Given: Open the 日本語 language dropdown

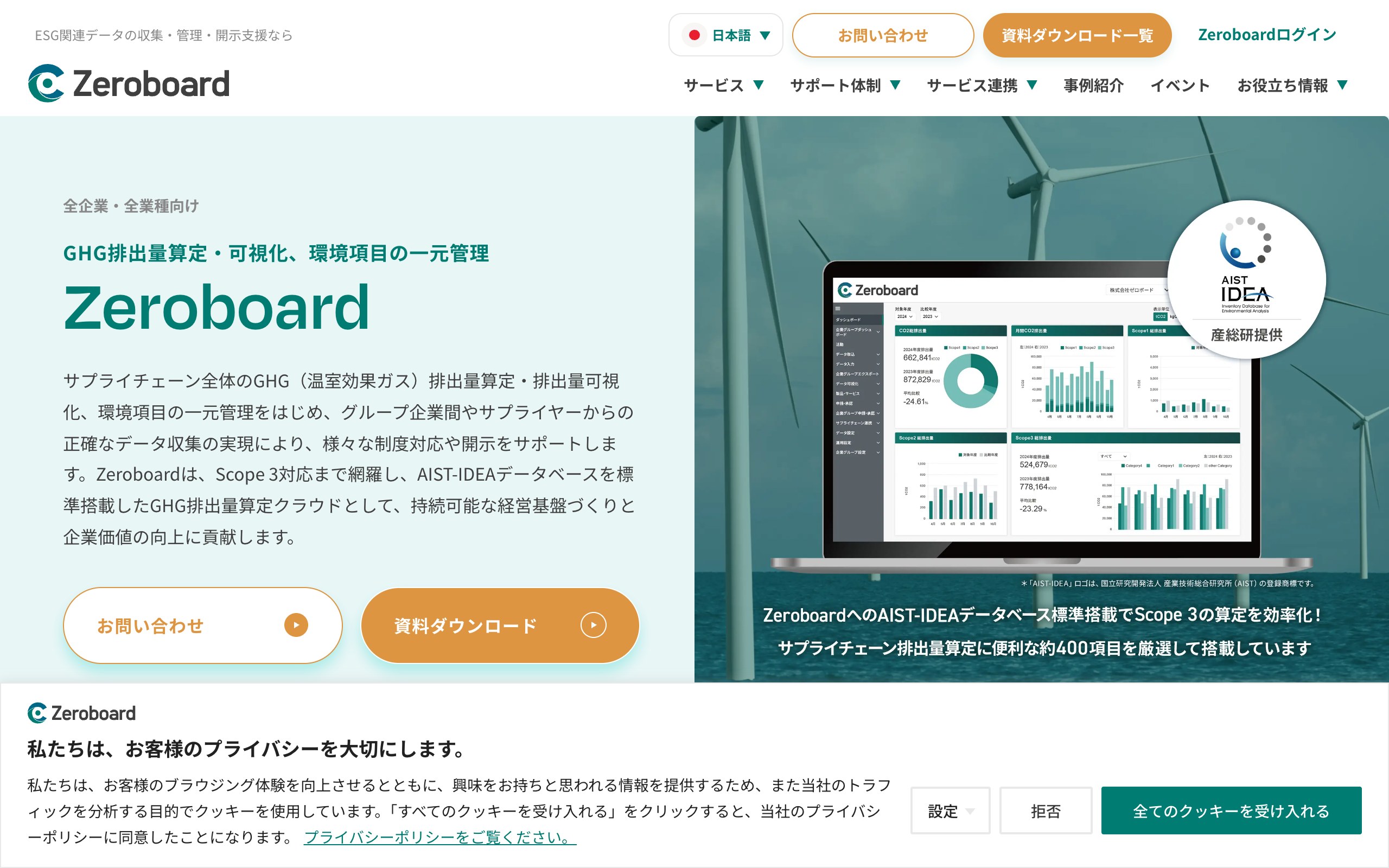Looking at the screenshot, I should [725, 35].
